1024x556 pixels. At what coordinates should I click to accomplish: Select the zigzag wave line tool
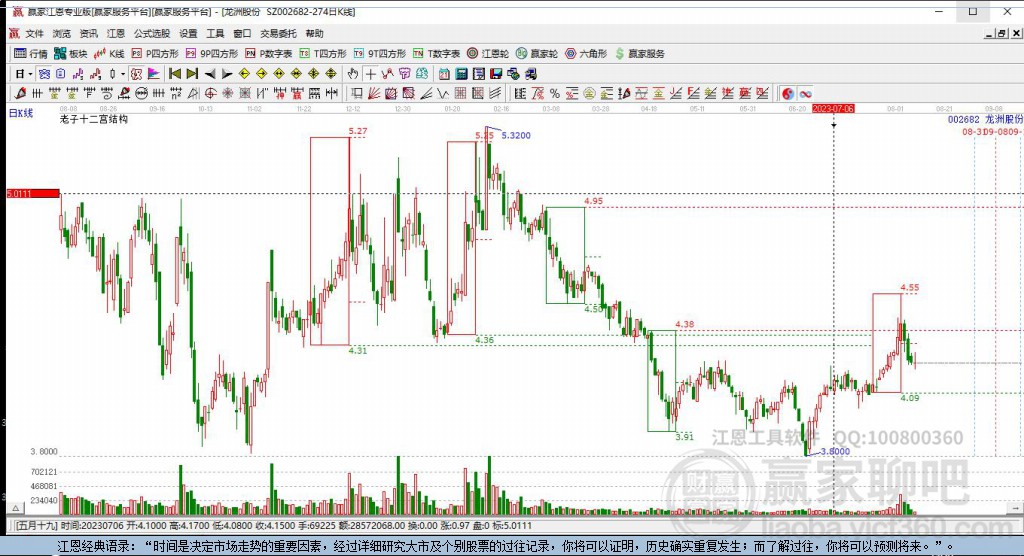tap(443, 93)
